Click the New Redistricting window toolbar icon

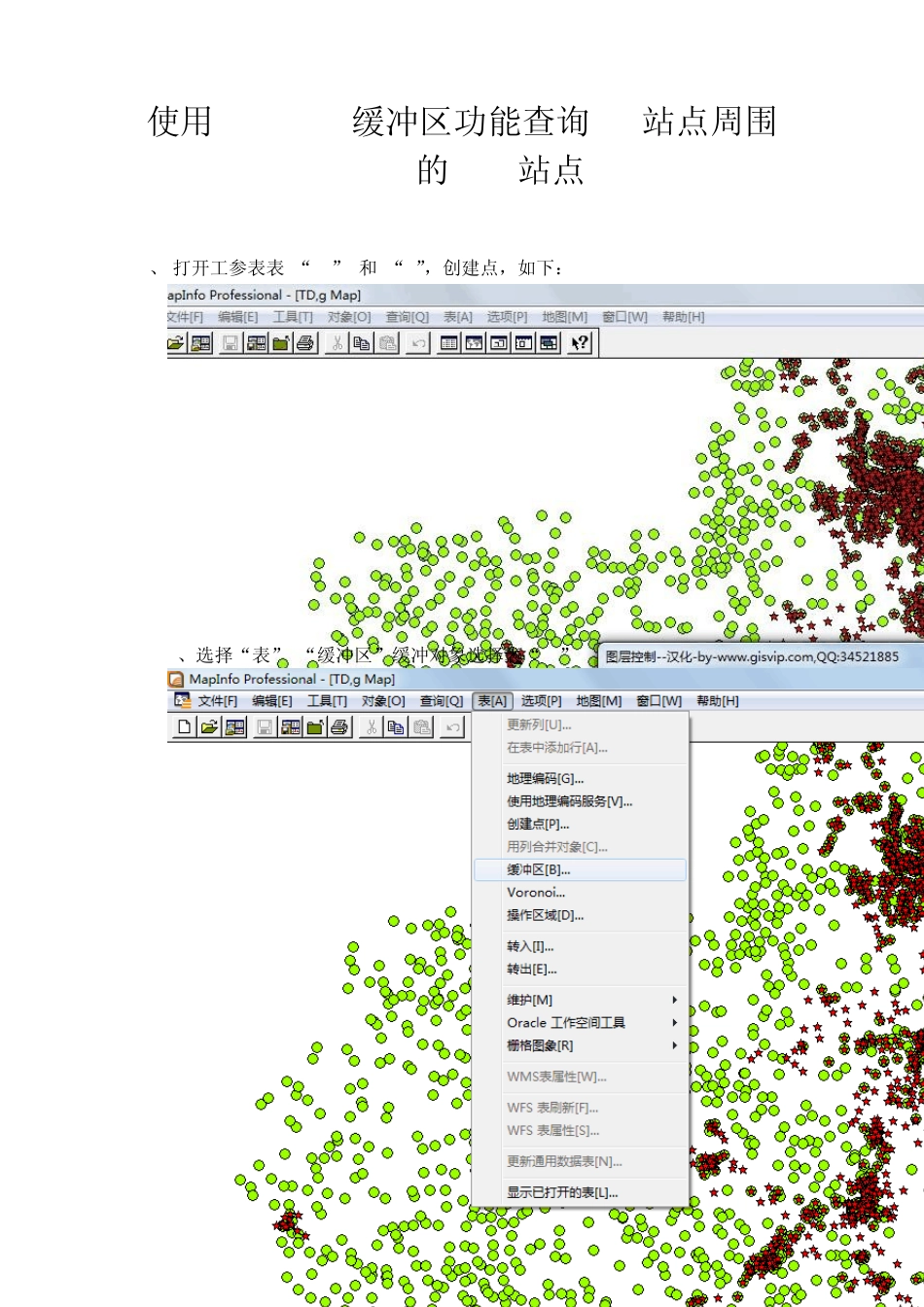tap(550, 342)
